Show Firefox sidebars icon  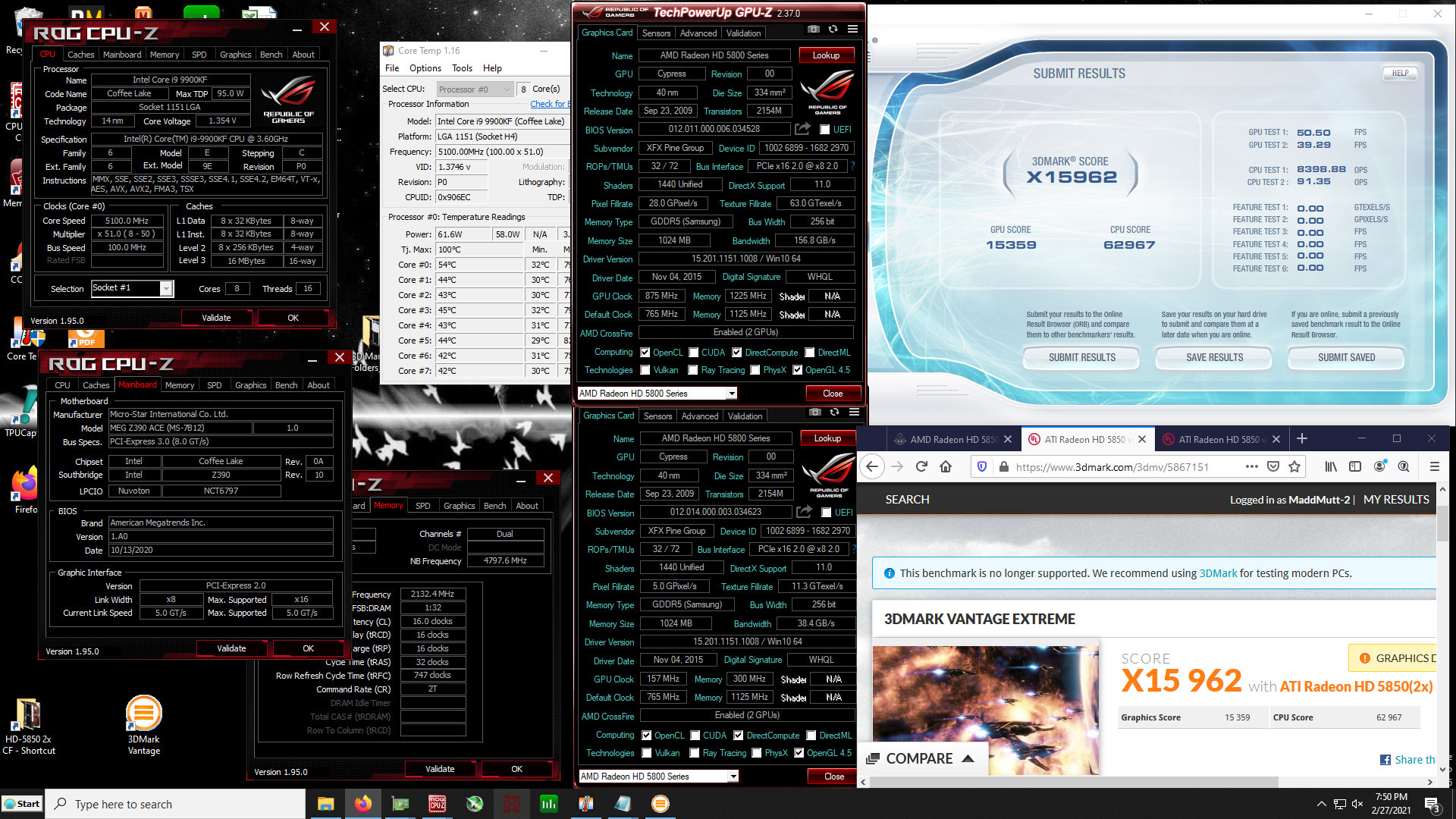point(1355,467)
